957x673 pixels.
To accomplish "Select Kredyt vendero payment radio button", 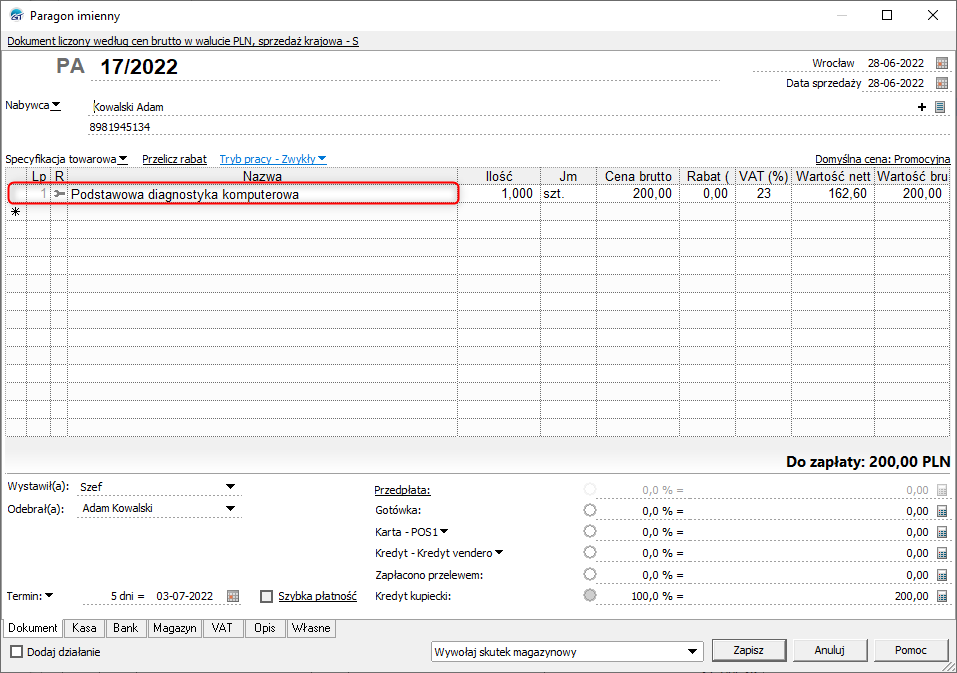I will point(590,552).
